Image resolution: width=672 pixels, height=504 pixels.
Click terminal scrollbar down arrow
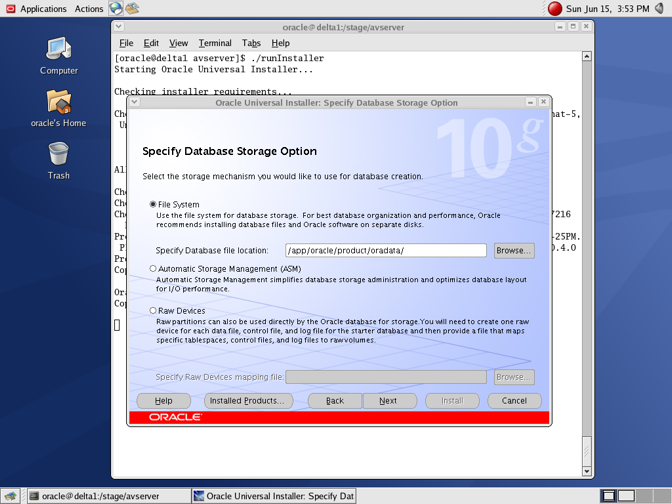point(587,471)
